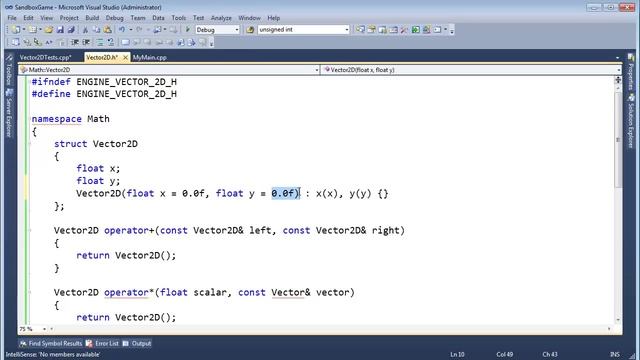Click the Save All icon
This screenshot has width=640, height=360.
71,30
